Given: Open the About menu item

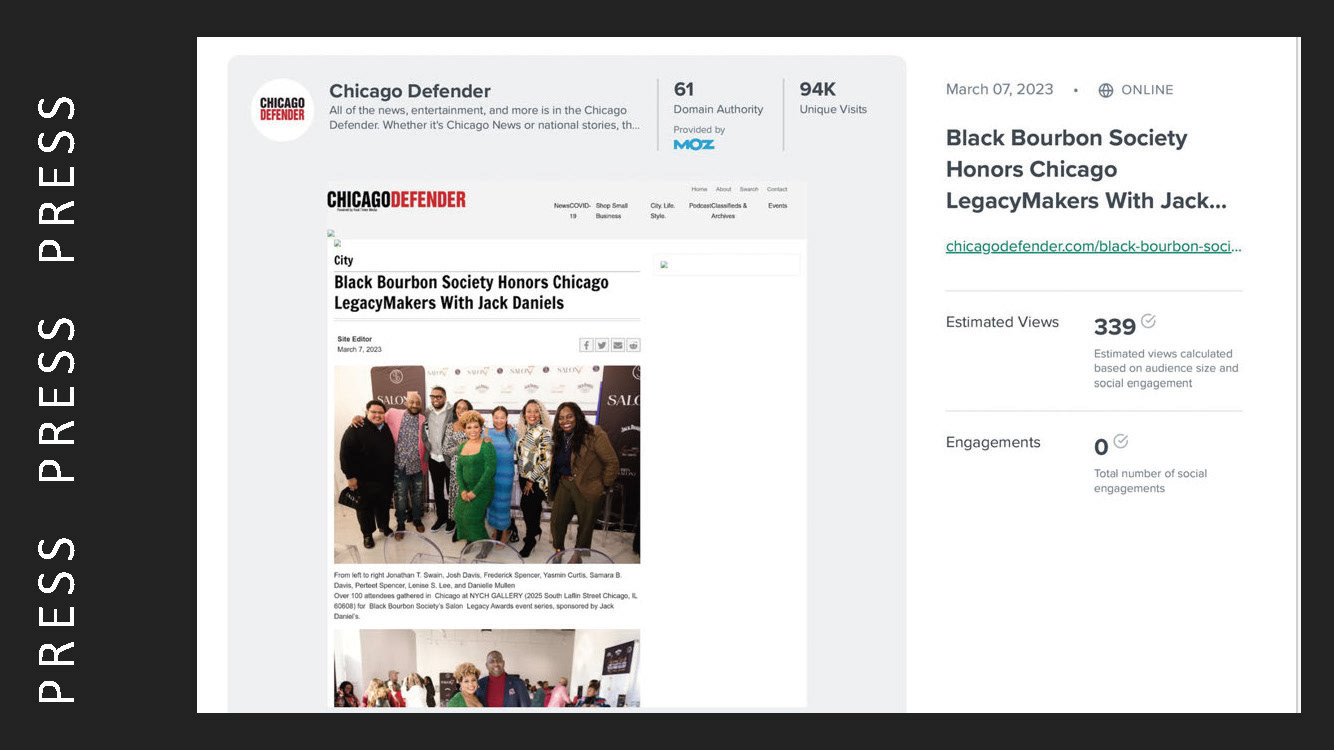Looking at the screenshot, I should click(723, 189).
